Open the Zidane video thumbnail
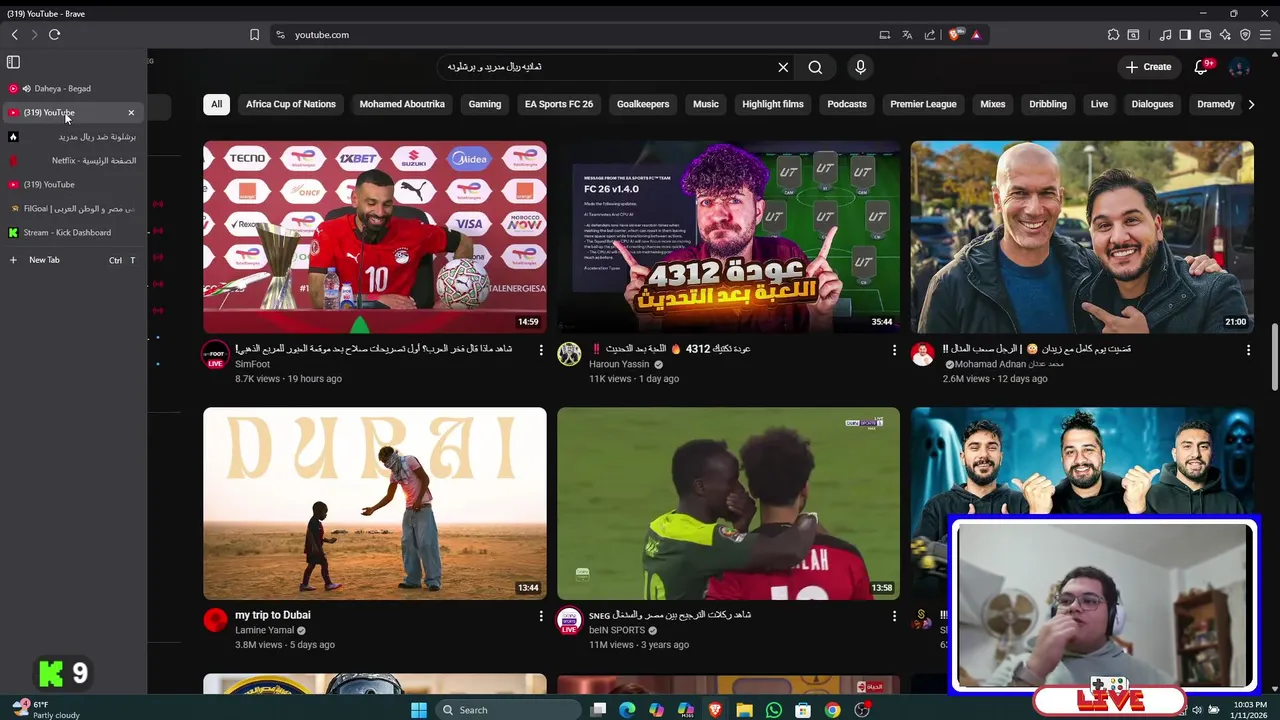The image size is (1280, 720). coord(1082,237)
